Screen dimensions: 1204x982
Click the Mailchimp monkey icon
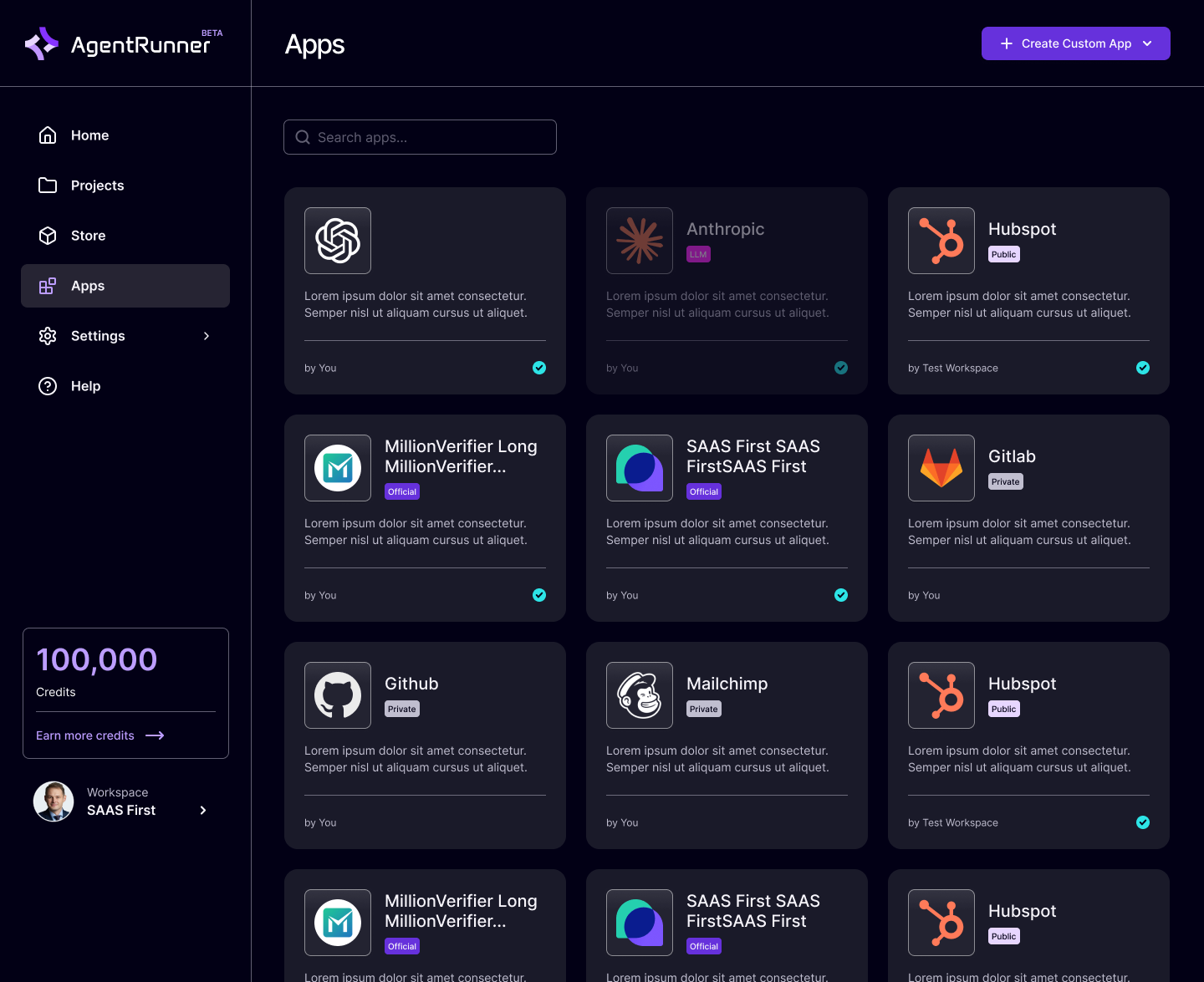pyautogui.click(x=640, y=695)
